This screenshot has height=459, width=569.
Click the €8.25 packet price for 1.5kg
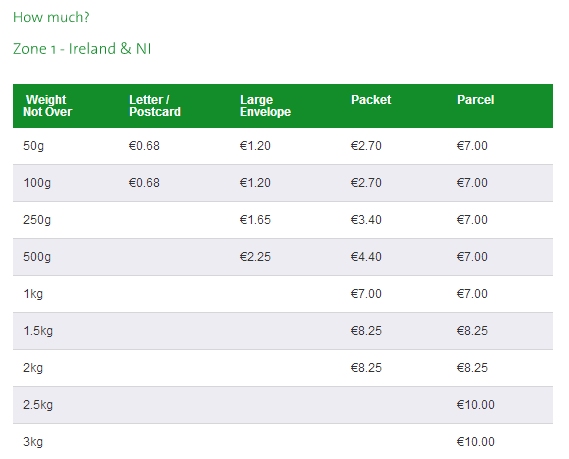click(x=366, y=331)
